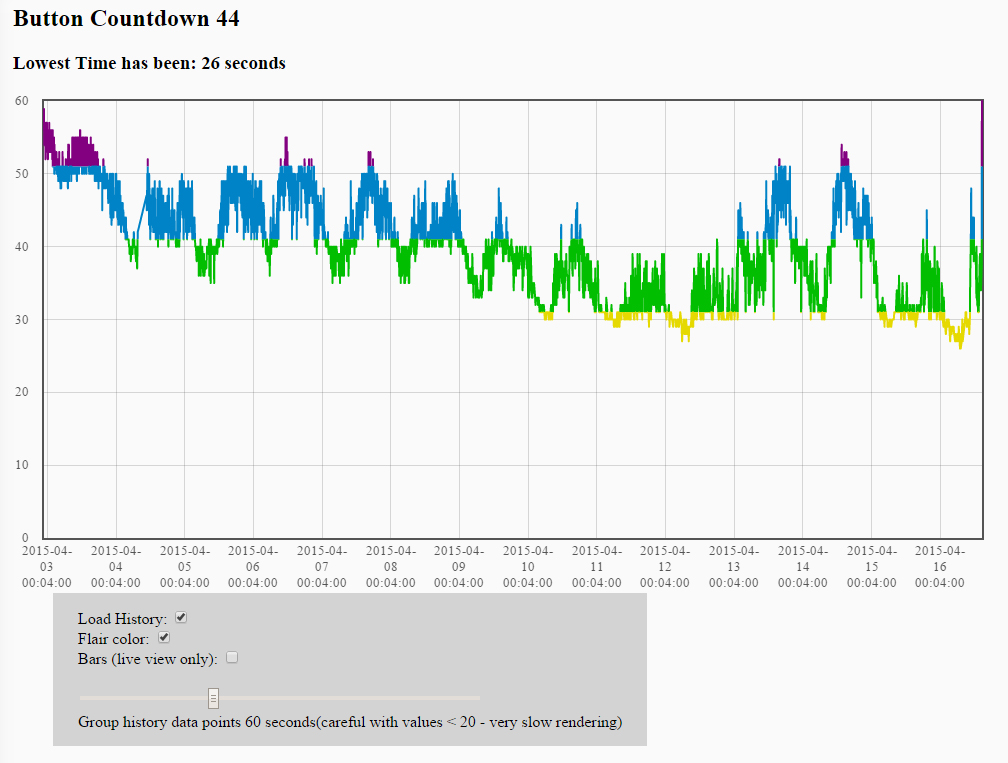The height and width of the screenshot is (763, 1008).
Task: Enable the Bars (live view only) checkbox
Action: tap(232, 657)
